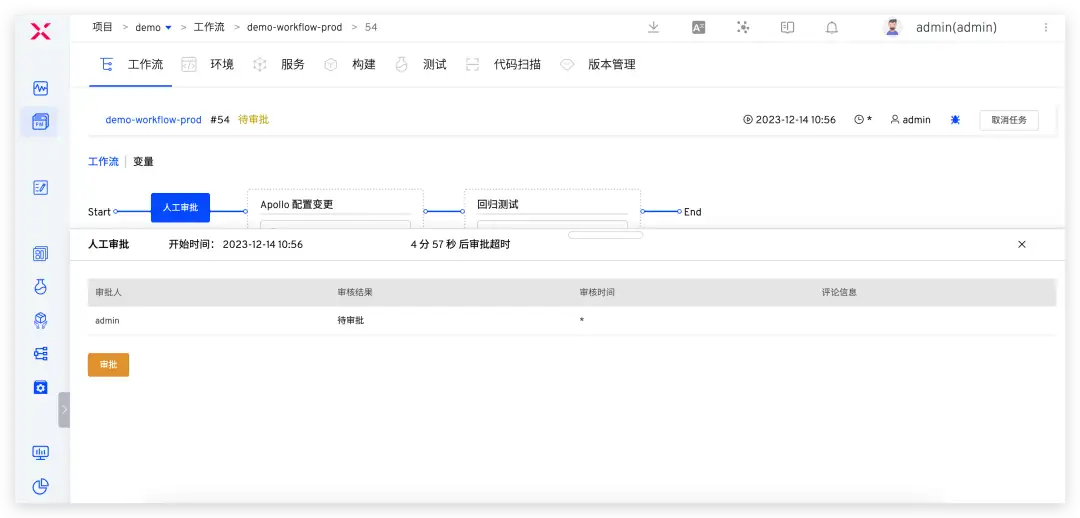Open the blue settings gear sidebar icon
The width and height of the screenshot is (1080, 518).
tap(41, 387)
